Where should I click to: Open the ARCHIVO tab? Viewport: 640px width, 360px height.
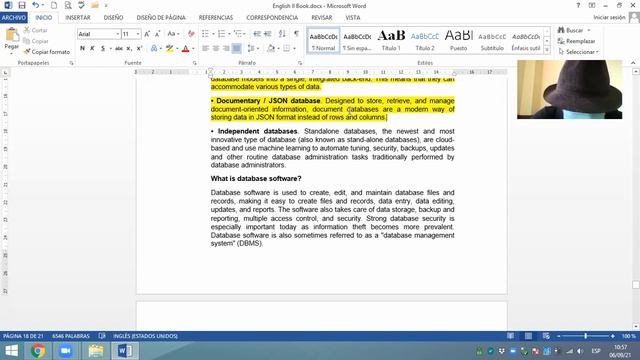click(14, 18)
